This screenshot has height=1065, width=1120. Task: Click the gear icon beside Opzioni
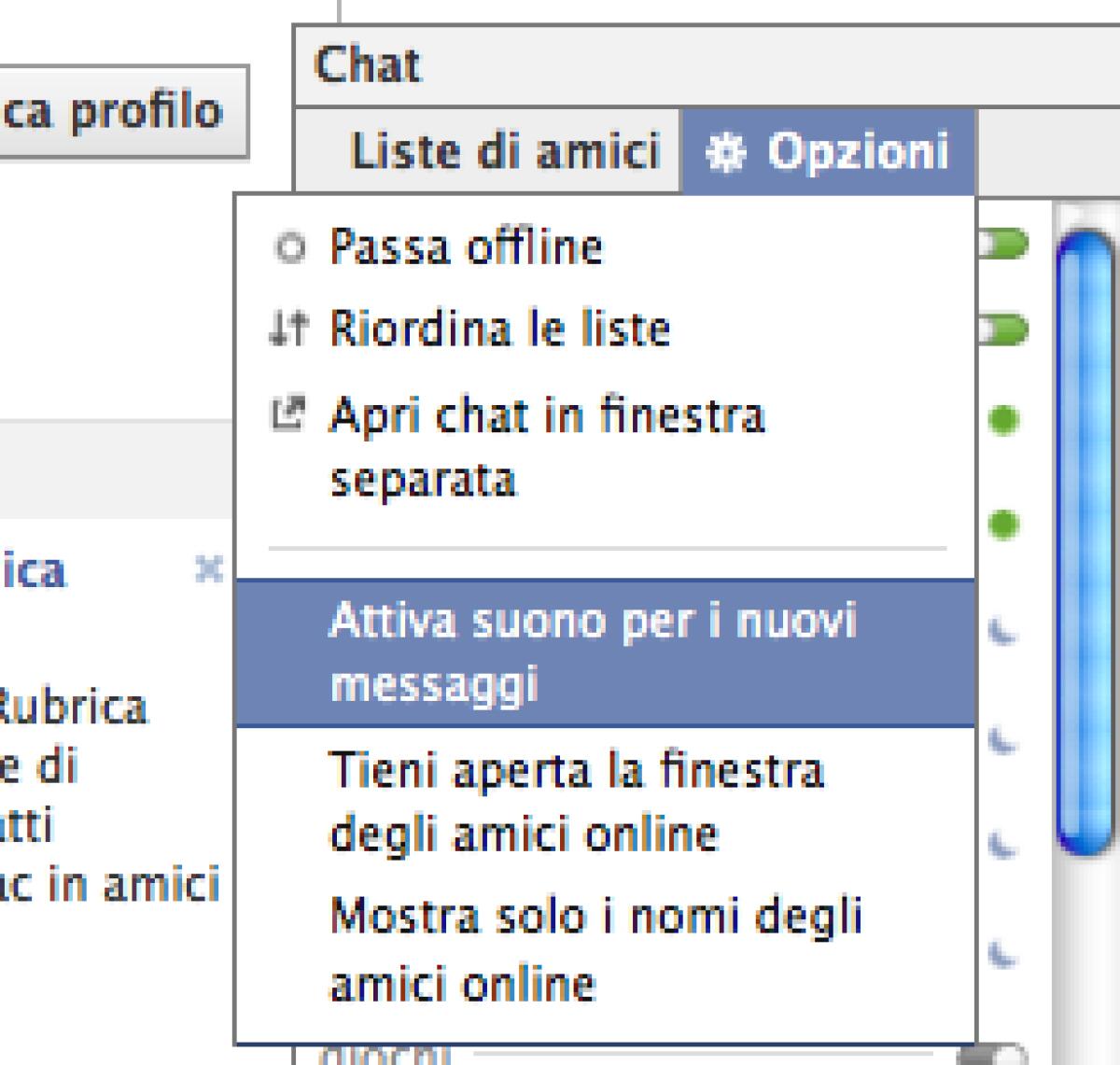pos(725,153)
